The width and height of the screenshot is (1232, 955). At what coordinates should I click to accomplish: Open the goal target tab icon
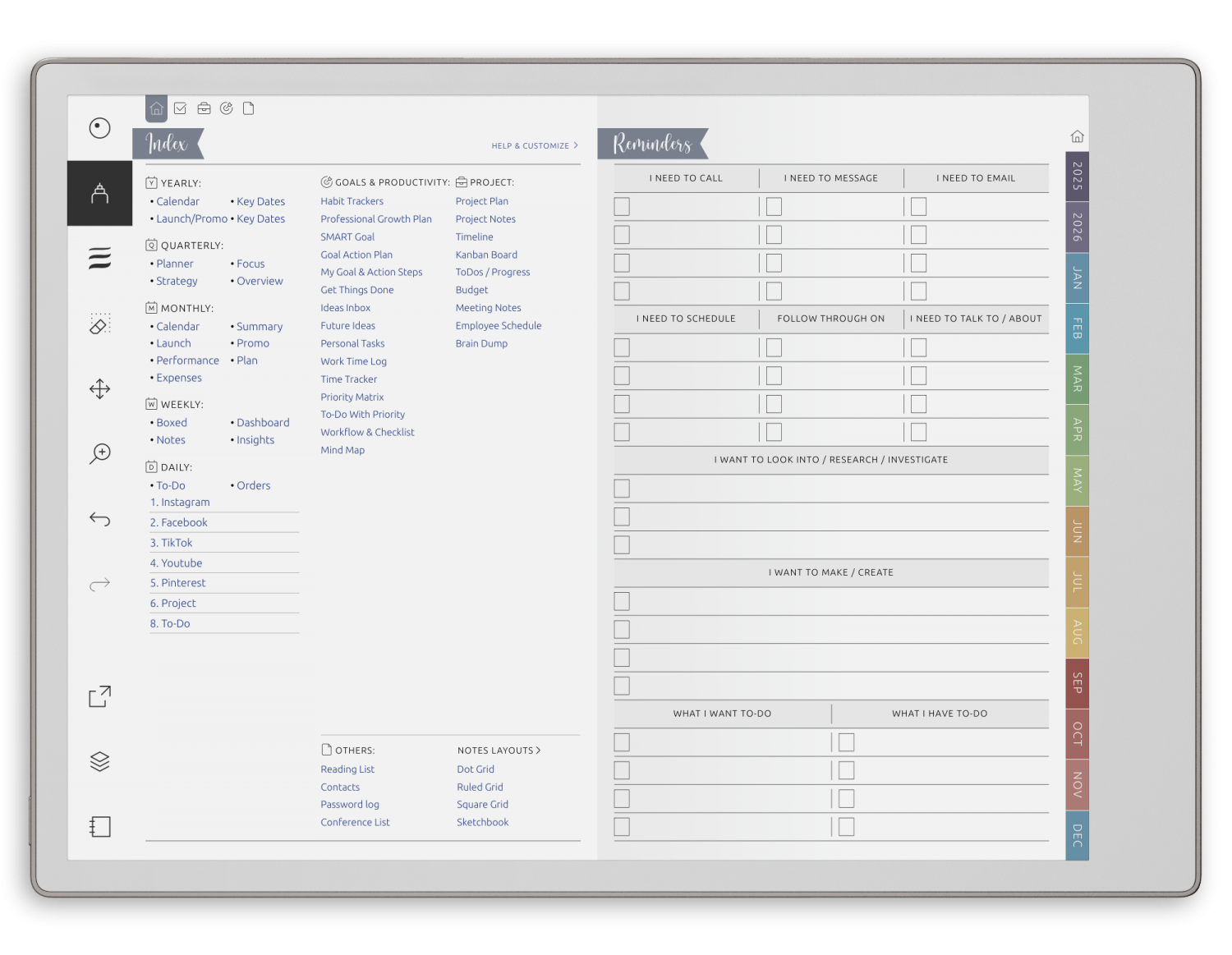coord(227,108)
